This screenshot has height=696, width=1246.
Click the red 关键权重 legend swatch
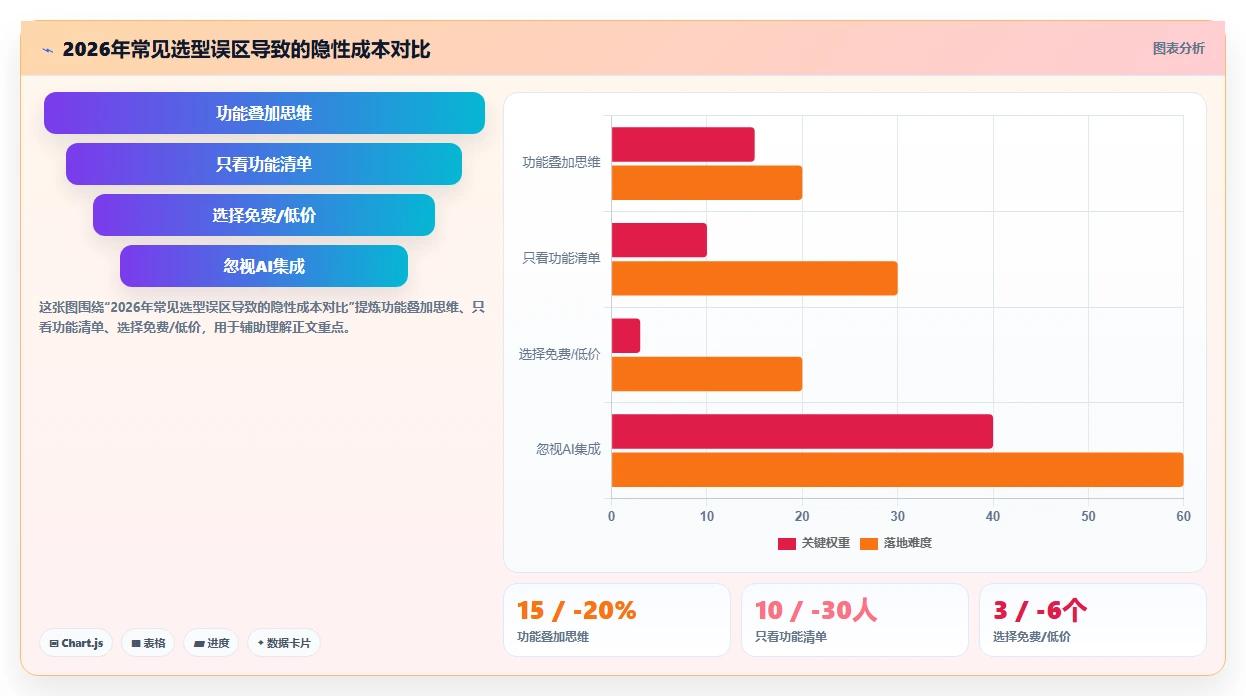(787, 544)
